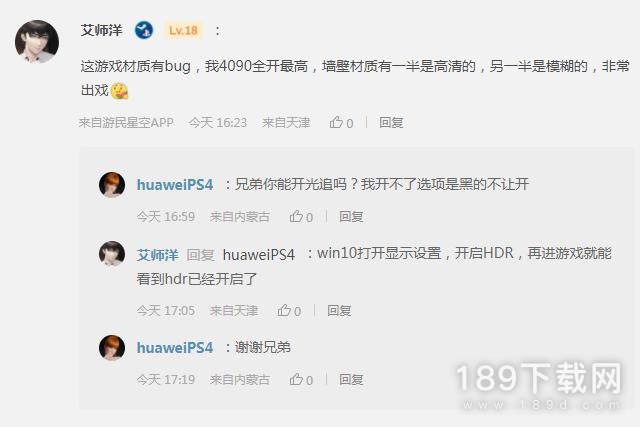Click 回复 under the 17:19 comment
640x427 pixels.
(x=351, y=380)
